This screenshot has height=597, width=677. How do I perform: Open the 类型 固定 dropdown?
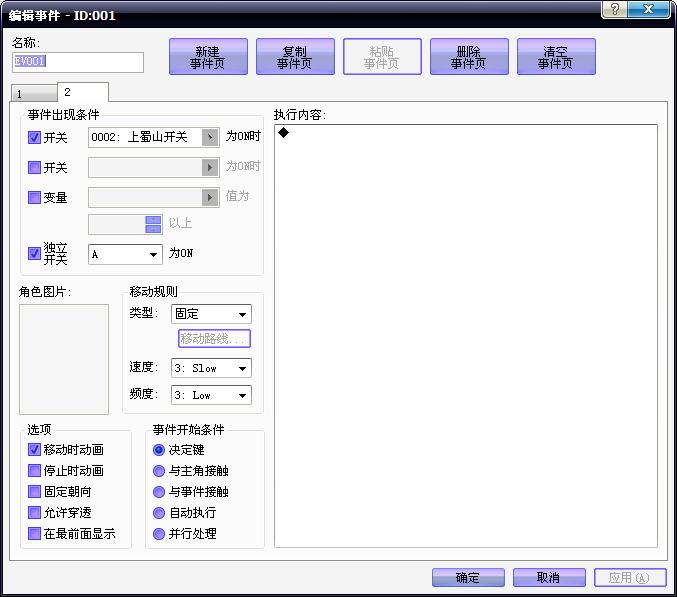tap(211, 314)
